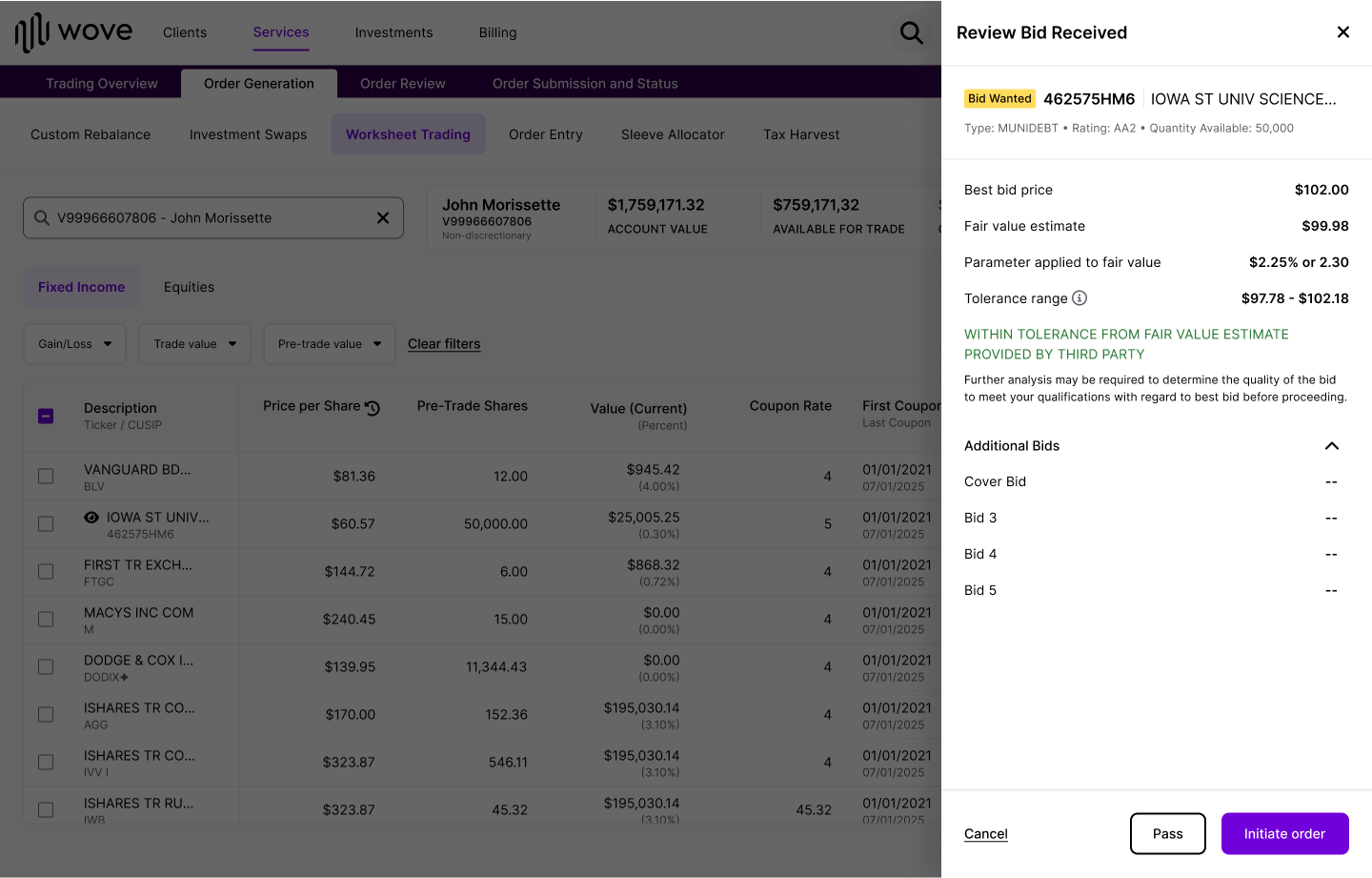The width and height of the screenshot is (1372, 878).
Task: Open the search magnifier icon top right
Action: [911, 31]
